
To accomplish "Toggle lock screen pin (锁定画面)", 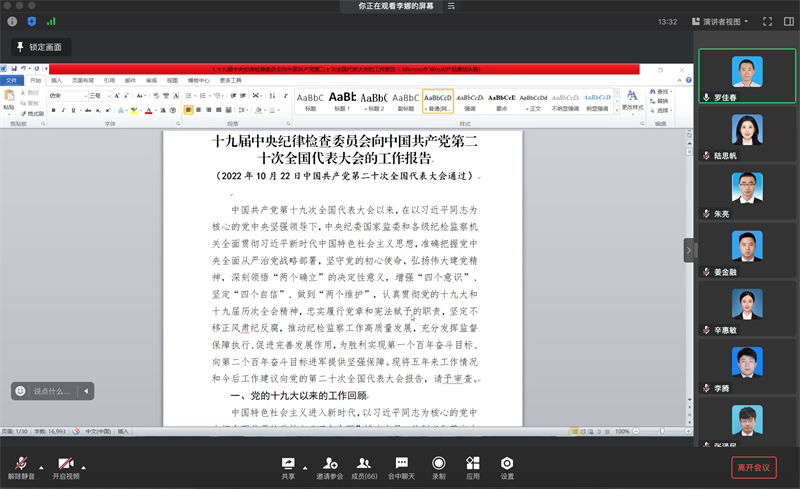I will point(40,47).
